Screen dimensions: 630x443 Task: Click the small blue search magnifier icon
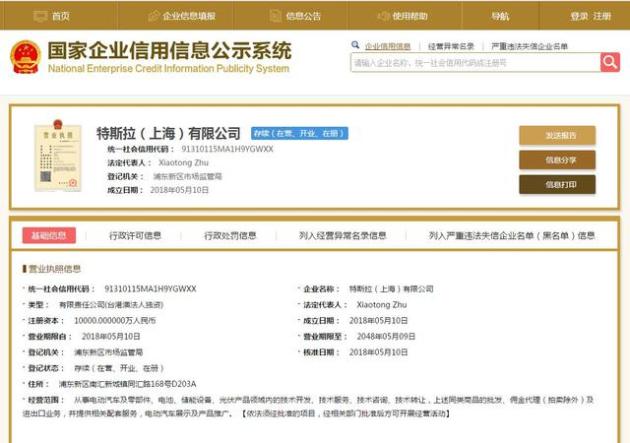[x=355, y=45]
